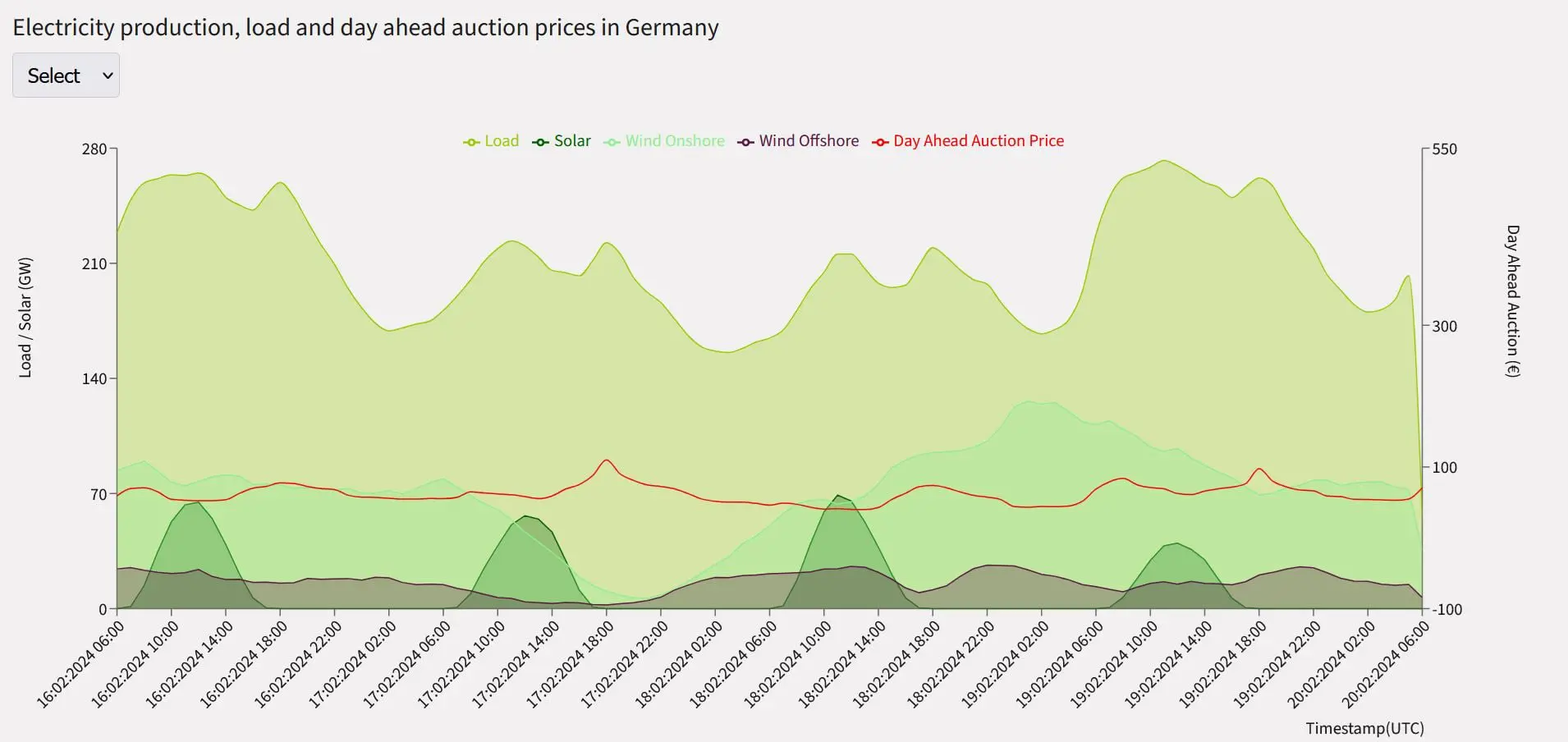
Task: Click the Load legend marker icon
Action: coord(470,140)
